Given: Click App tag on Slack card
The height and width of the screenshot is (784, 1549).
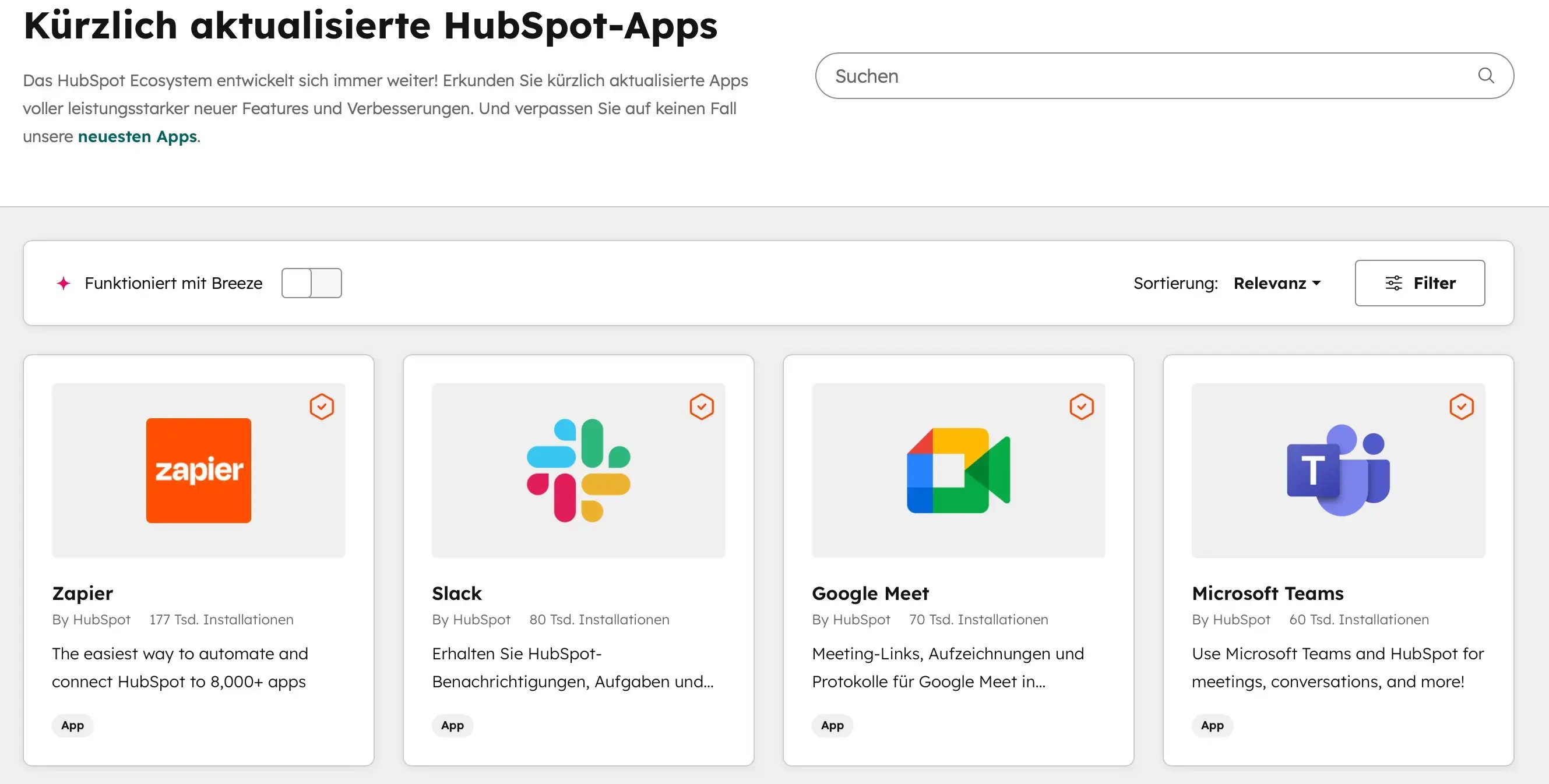Looking at the screenshot, I should [453, 725].
